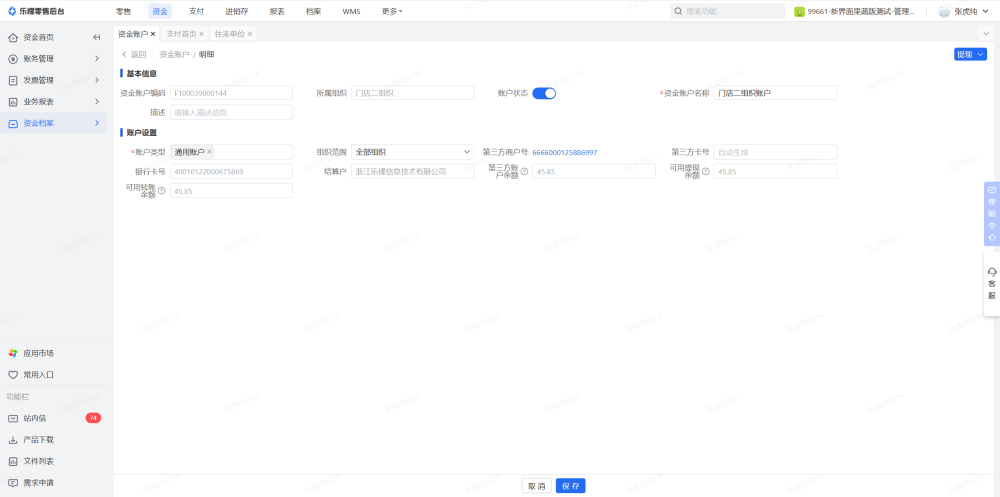
Task: Click help icon next to 可用转账余额
Action: [161, 190]
